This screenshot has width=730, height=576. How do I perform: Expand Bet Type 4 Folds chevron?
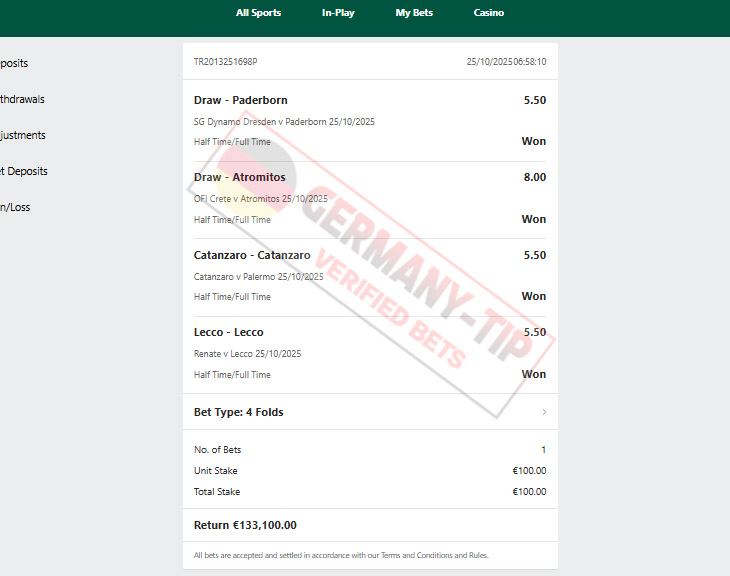click(544, 412)
